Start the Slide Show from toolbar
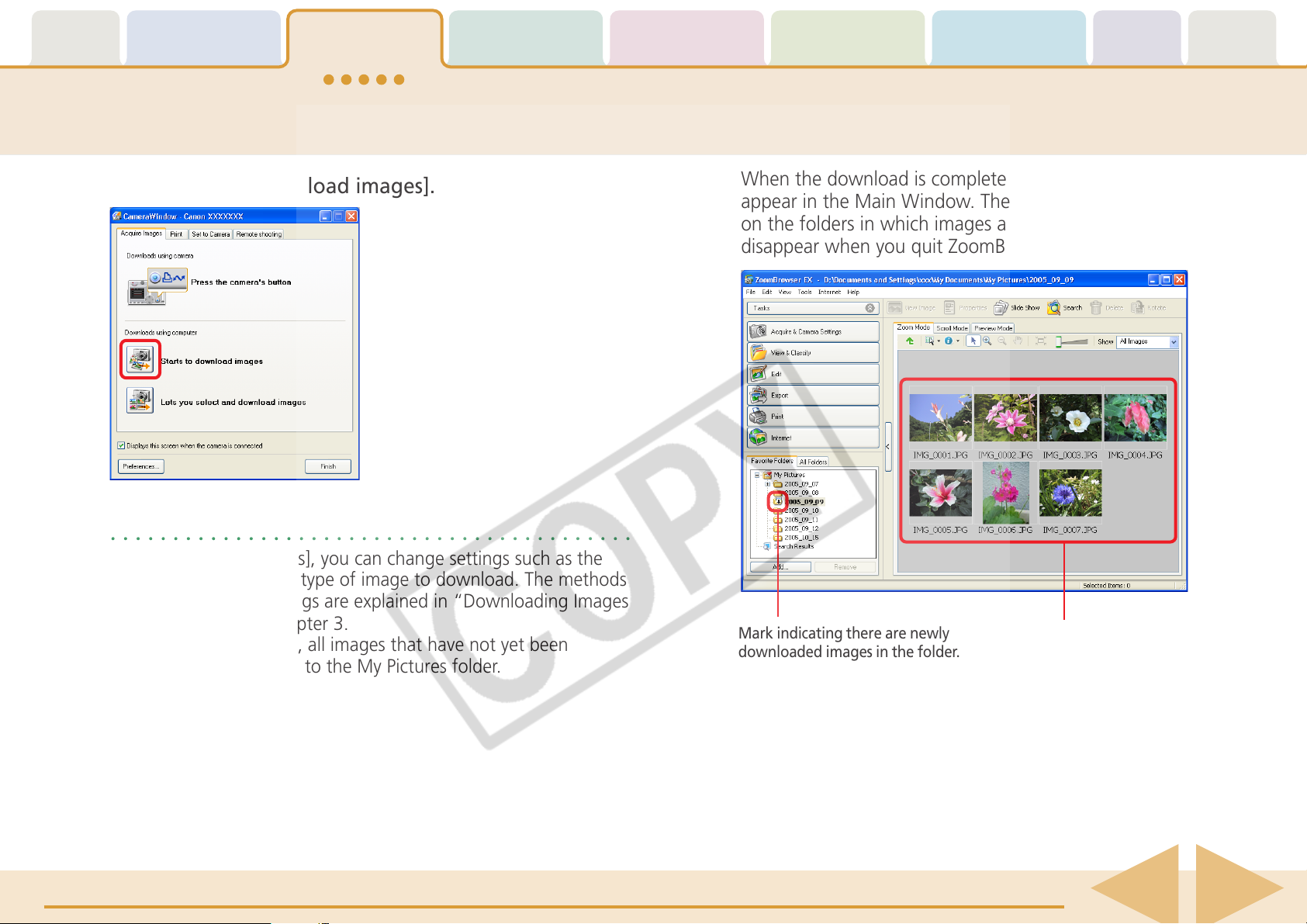1307x924 pixels. click(x=1017, y=308)
